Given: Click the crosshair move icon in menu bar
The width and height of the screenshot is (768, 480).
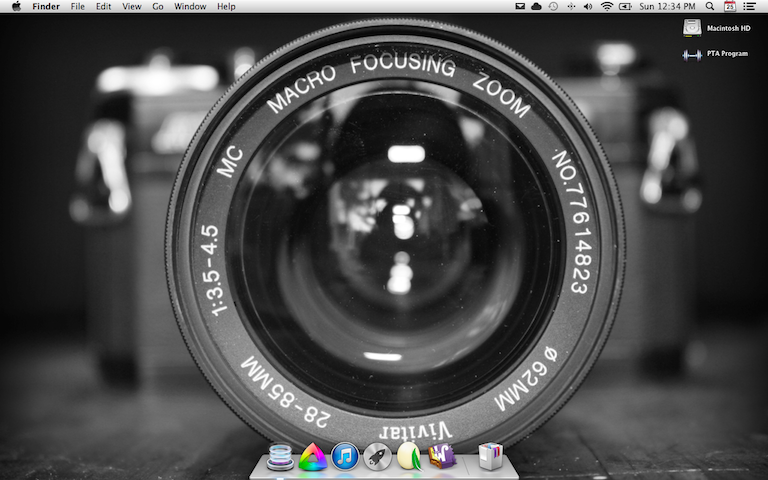Looking at the screenshot, I should point(571,6).
